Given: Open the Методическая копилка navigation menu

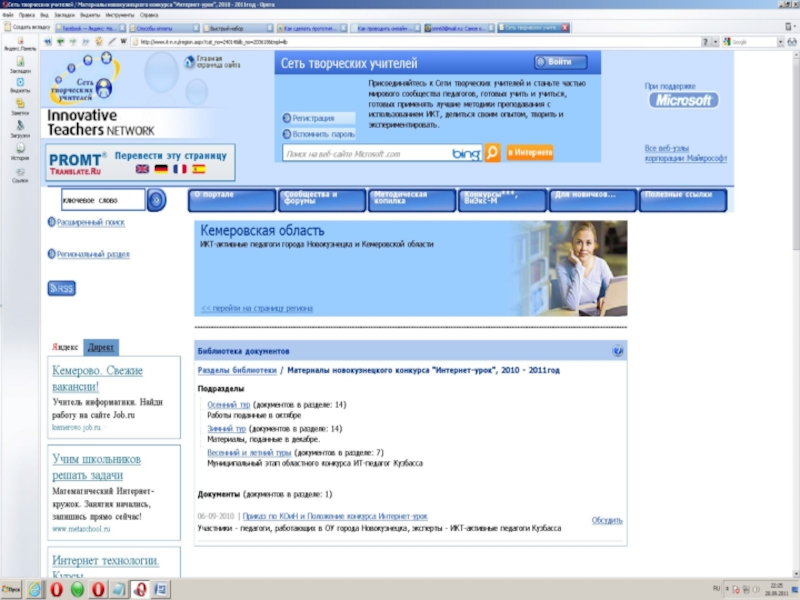Looking at the screenshot, I should [x=412, y=200].
